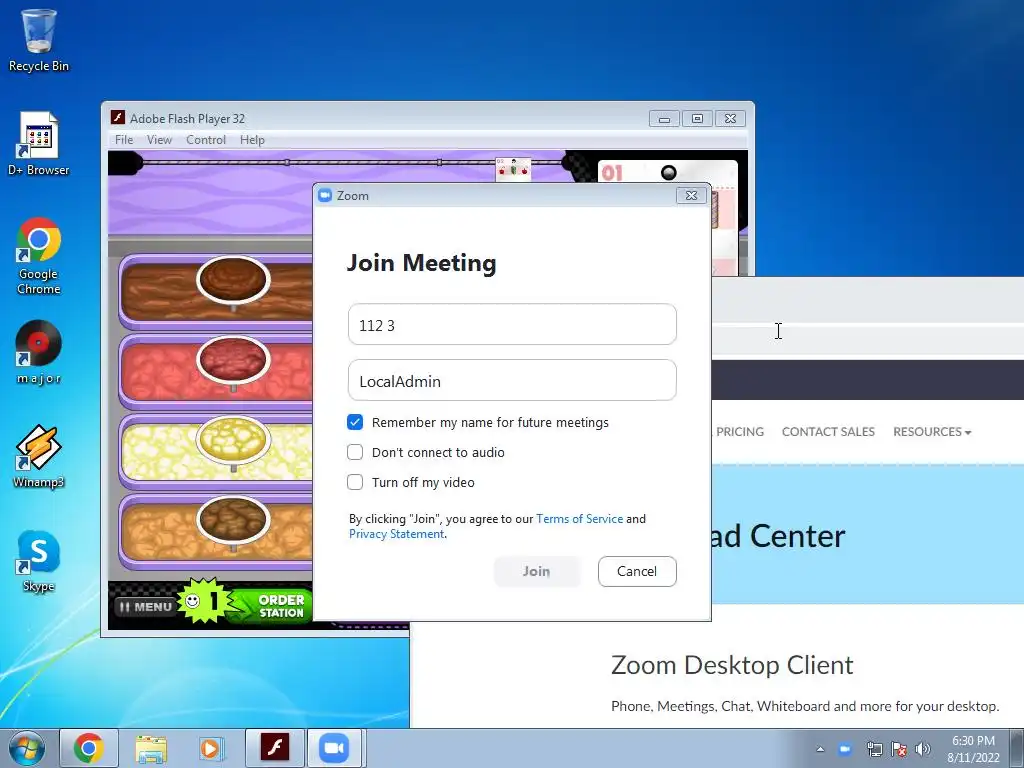Close the Zoom Join Meeting dialog

691,195
